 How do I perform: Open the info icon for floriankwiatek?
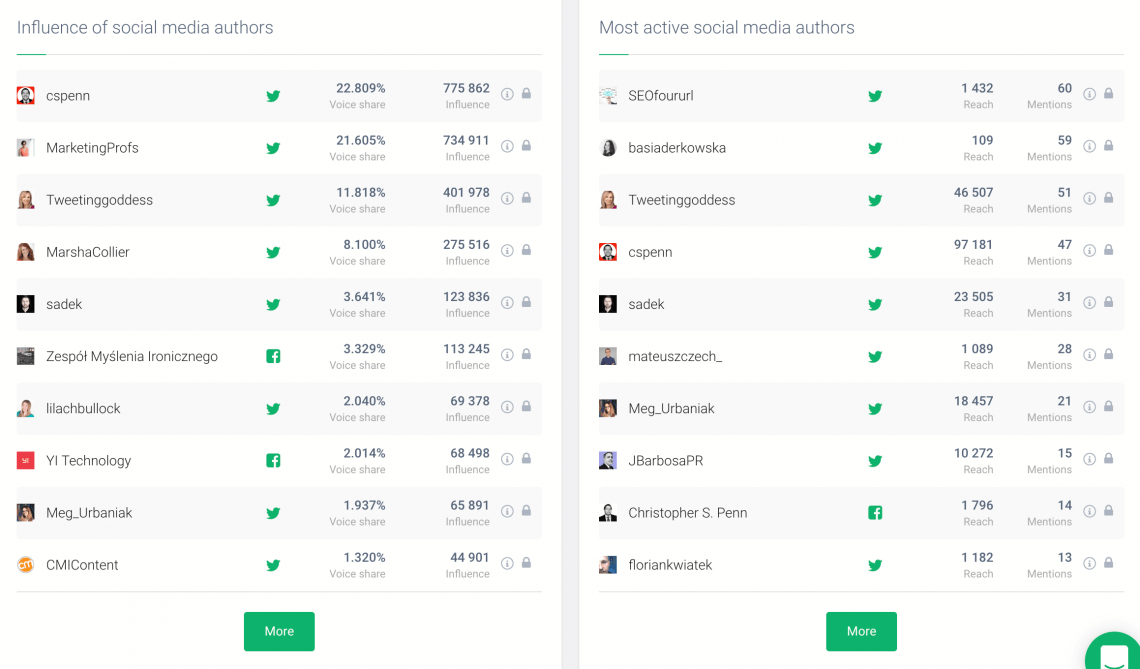(x=1090, y=563)
